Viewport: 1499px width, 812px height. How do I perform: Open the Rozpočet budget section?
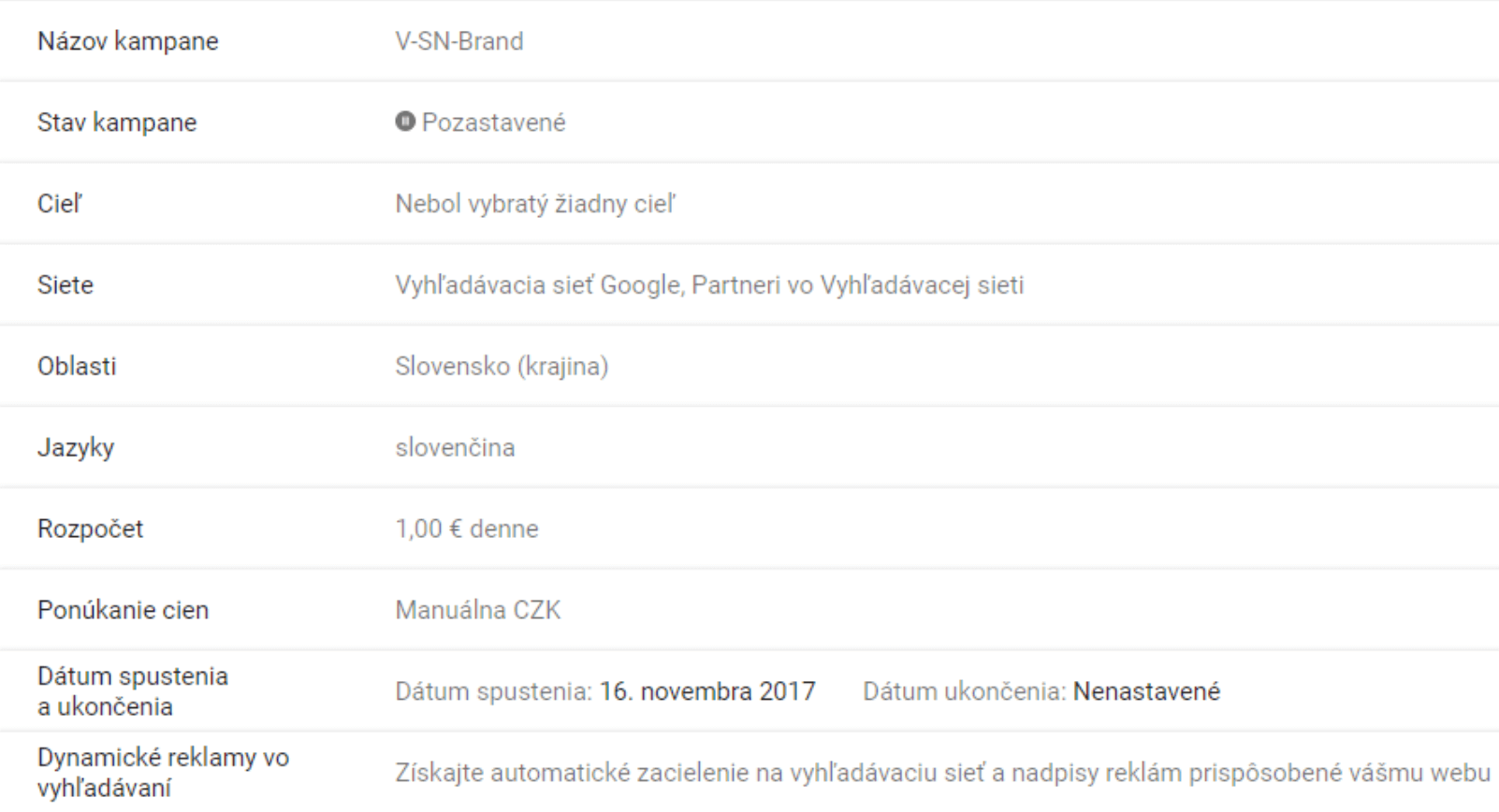point(91,529)
